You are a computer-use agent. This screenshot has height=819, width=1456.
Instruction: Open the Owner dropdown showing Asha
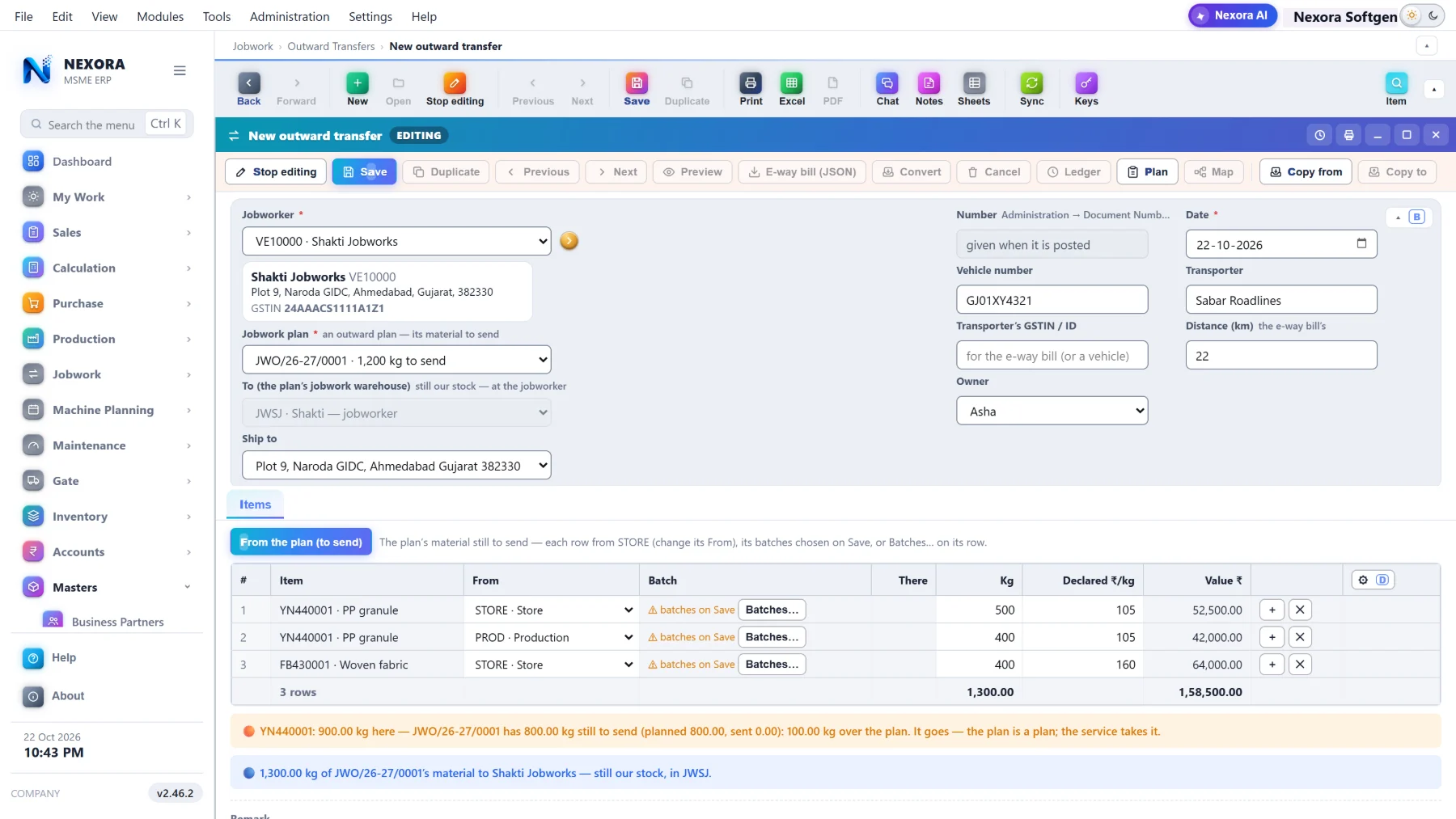(x=1052, y=411)
